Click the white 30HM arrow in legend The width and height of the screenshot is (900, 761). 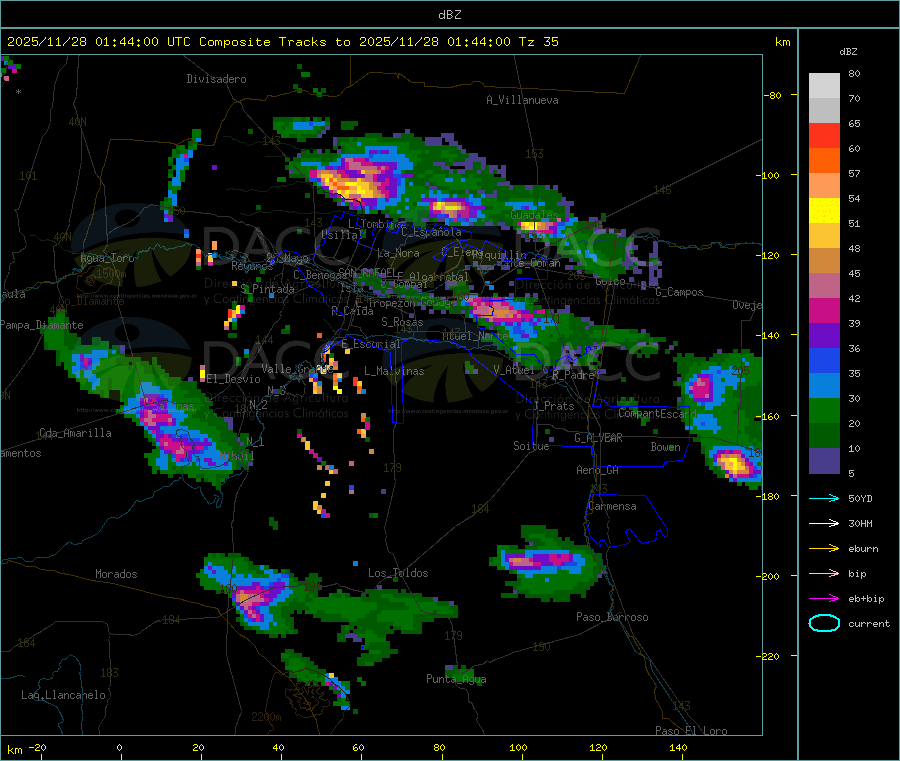click(824, 523)
